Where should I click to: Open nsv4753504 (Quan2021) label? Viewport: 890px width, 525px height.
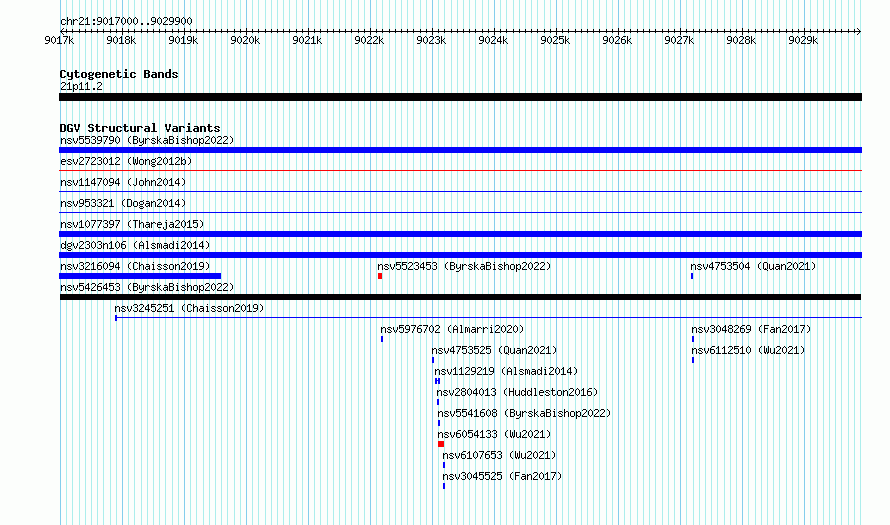753,266
